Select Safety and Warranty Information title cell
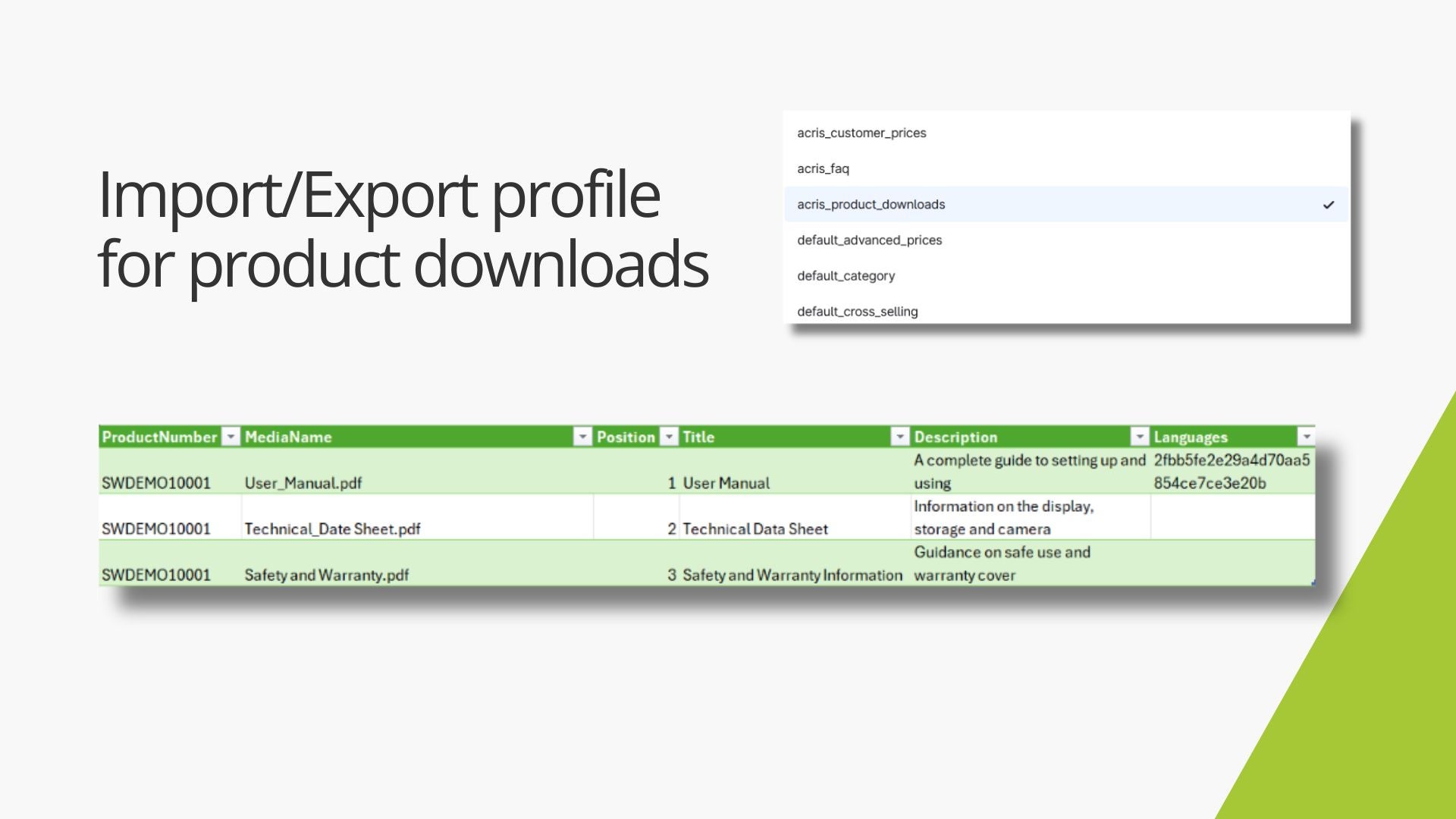This screenshot has height=819, width=1456. point(795,563)
